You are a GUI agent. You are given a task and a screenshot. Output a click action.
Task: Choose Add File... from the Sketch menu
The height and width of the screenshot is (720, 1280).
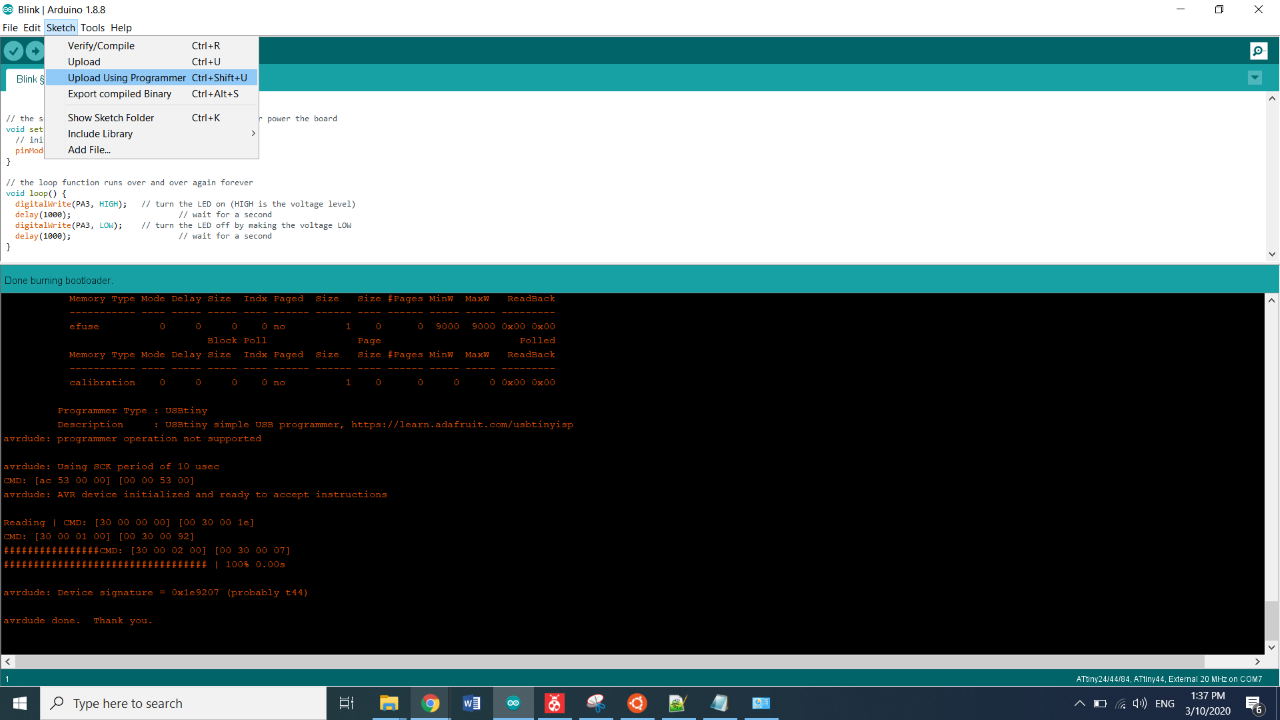click(x=152, y=150)
